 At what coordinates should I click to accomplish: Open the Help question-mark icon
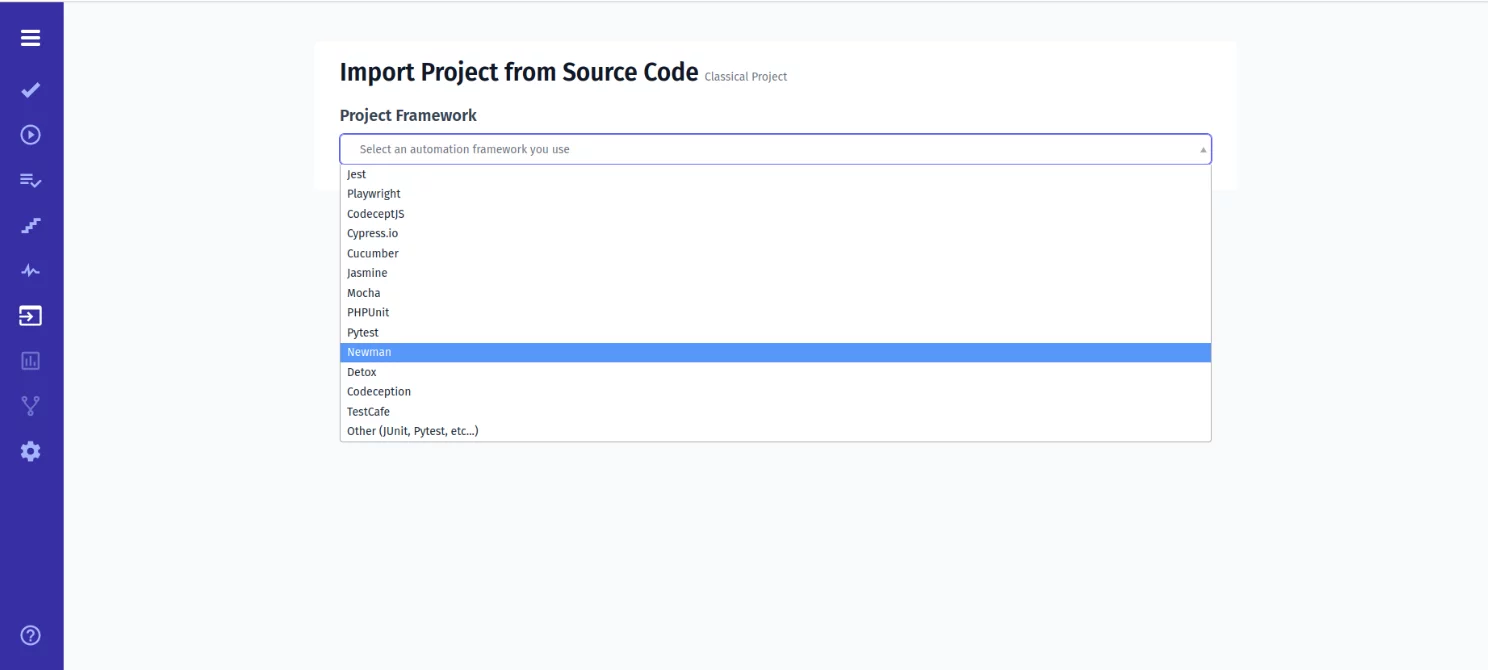[30, 635]
